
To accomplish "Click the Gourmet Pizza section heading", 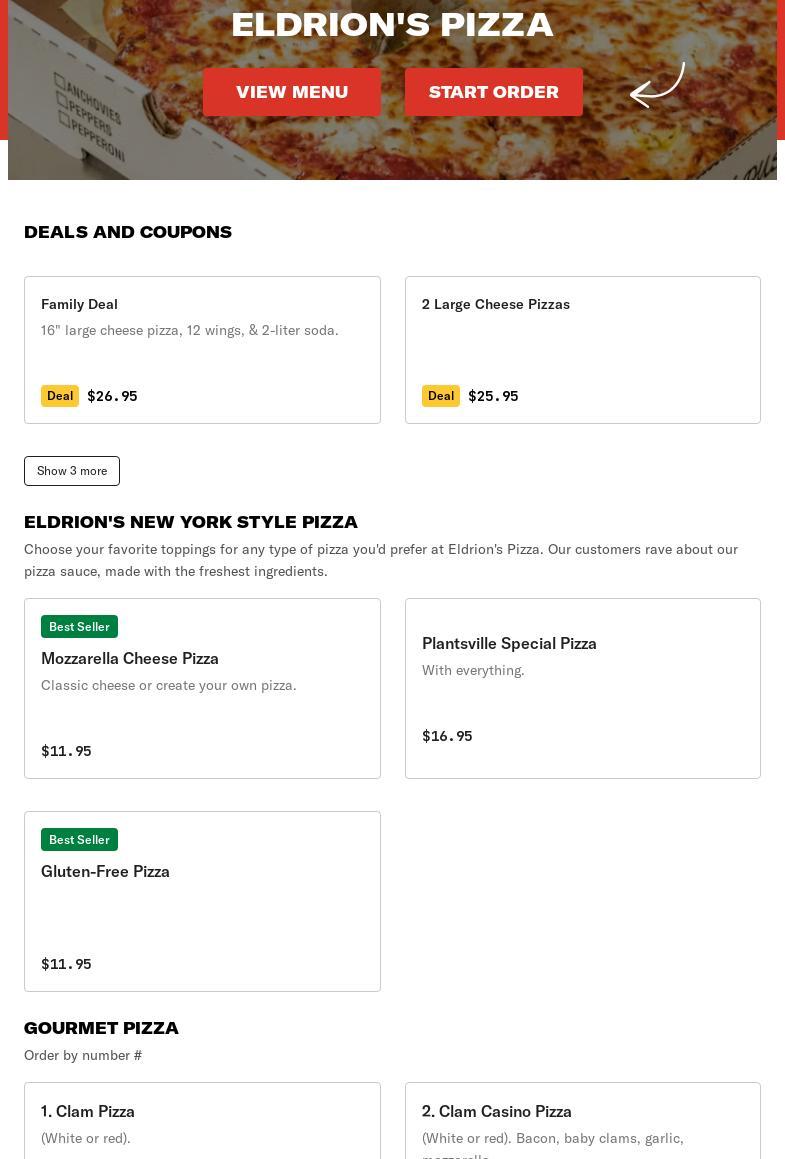I will coord(101,1028).
